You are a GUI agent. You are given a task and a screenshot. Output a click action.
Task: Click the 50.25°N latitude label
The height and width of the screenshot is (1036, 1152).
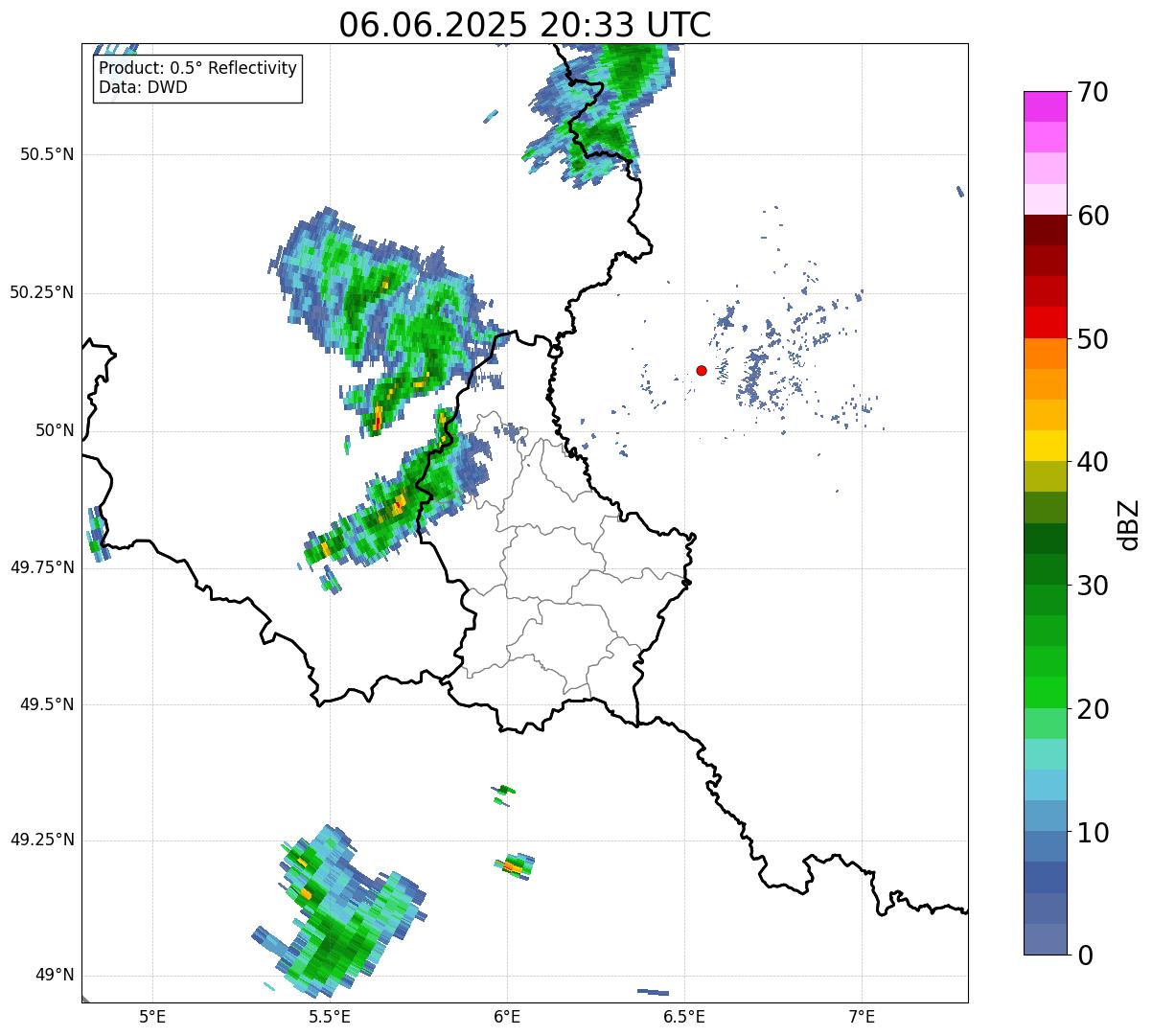[x=41, y=292]
